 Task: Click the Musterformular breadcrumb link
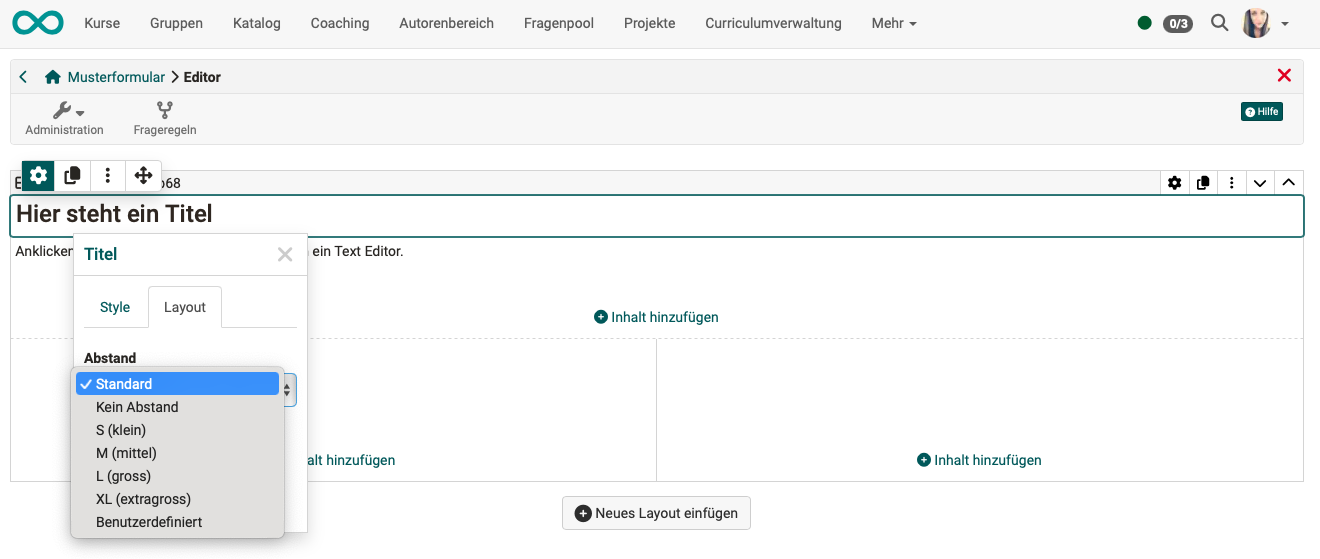pos(116,77)
